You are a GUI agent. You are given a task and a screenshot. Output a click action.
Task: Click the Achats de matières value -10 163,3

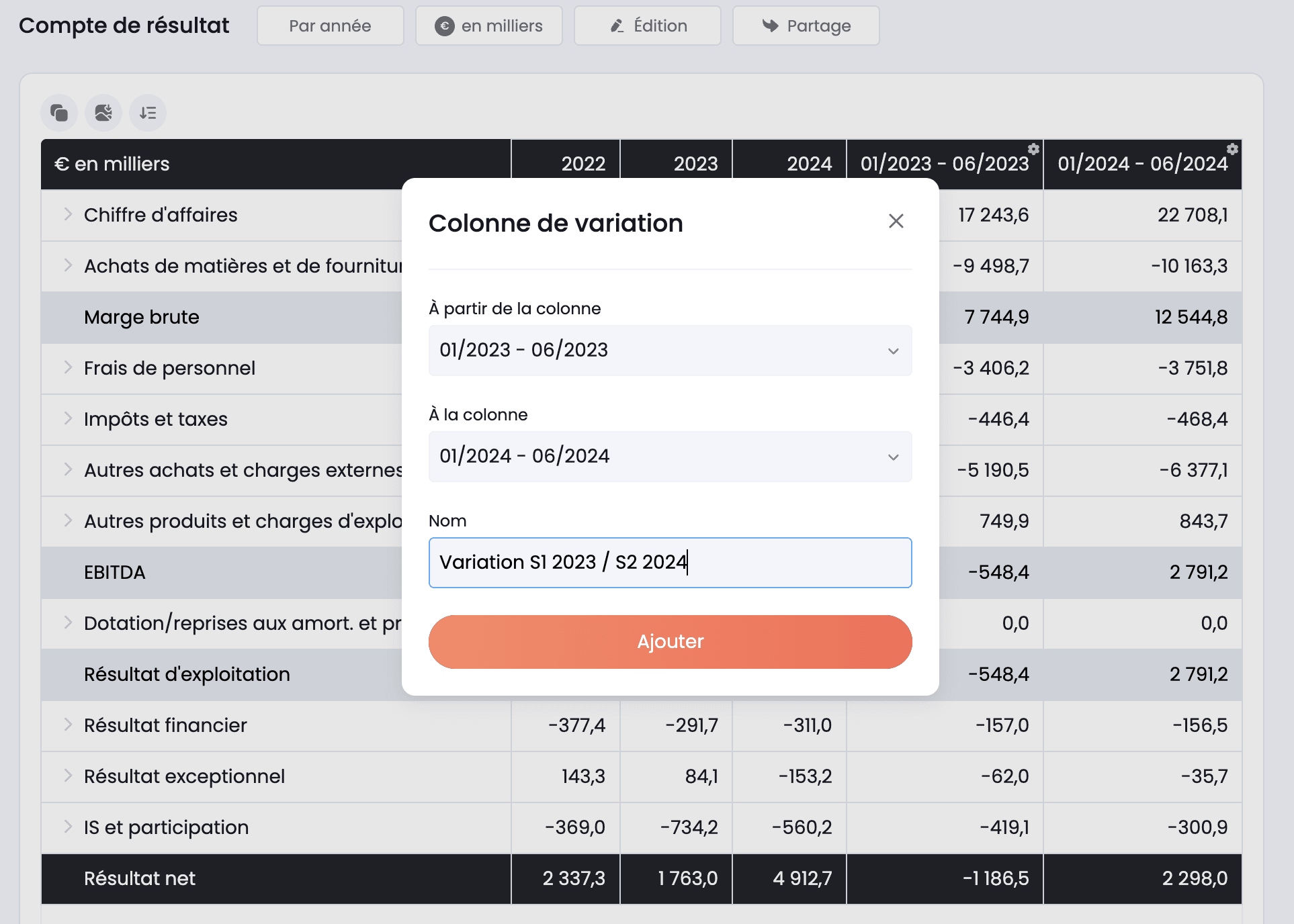[x=1189, y=266]
